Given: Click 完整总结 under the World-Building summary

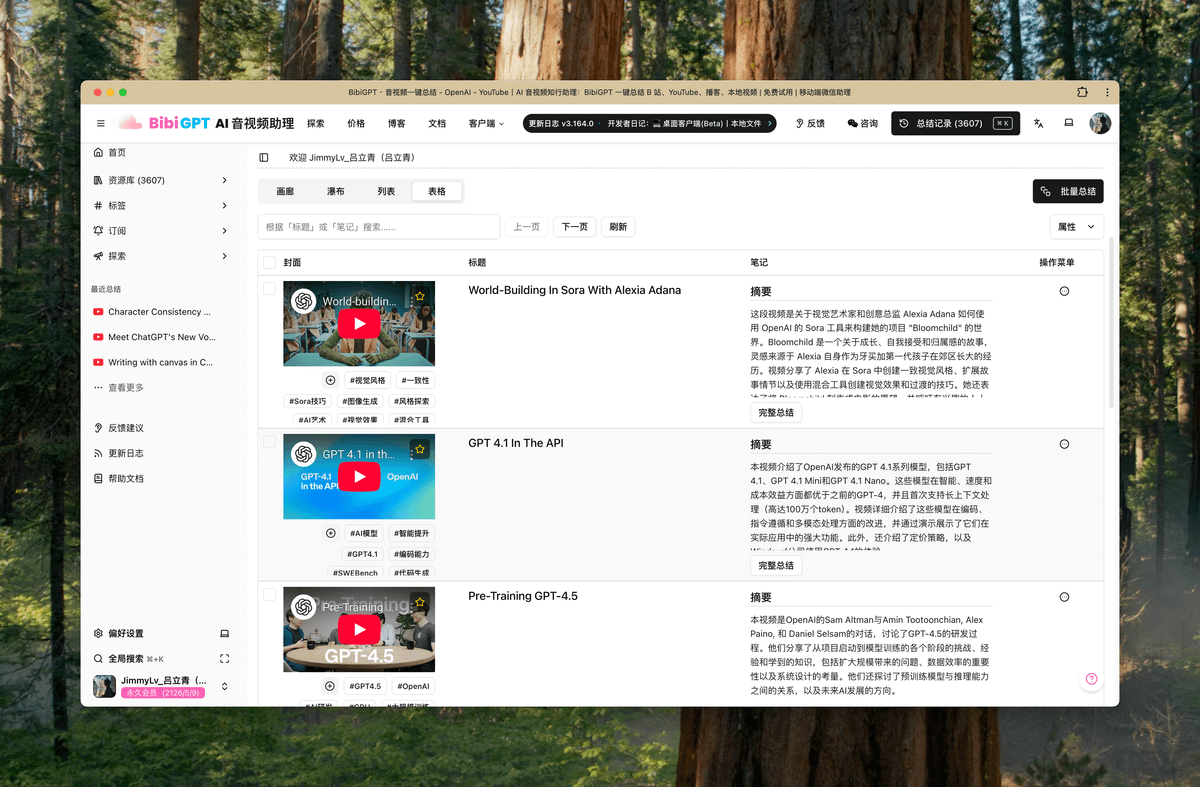Looking at the screenshot, I should pos(776,412).
